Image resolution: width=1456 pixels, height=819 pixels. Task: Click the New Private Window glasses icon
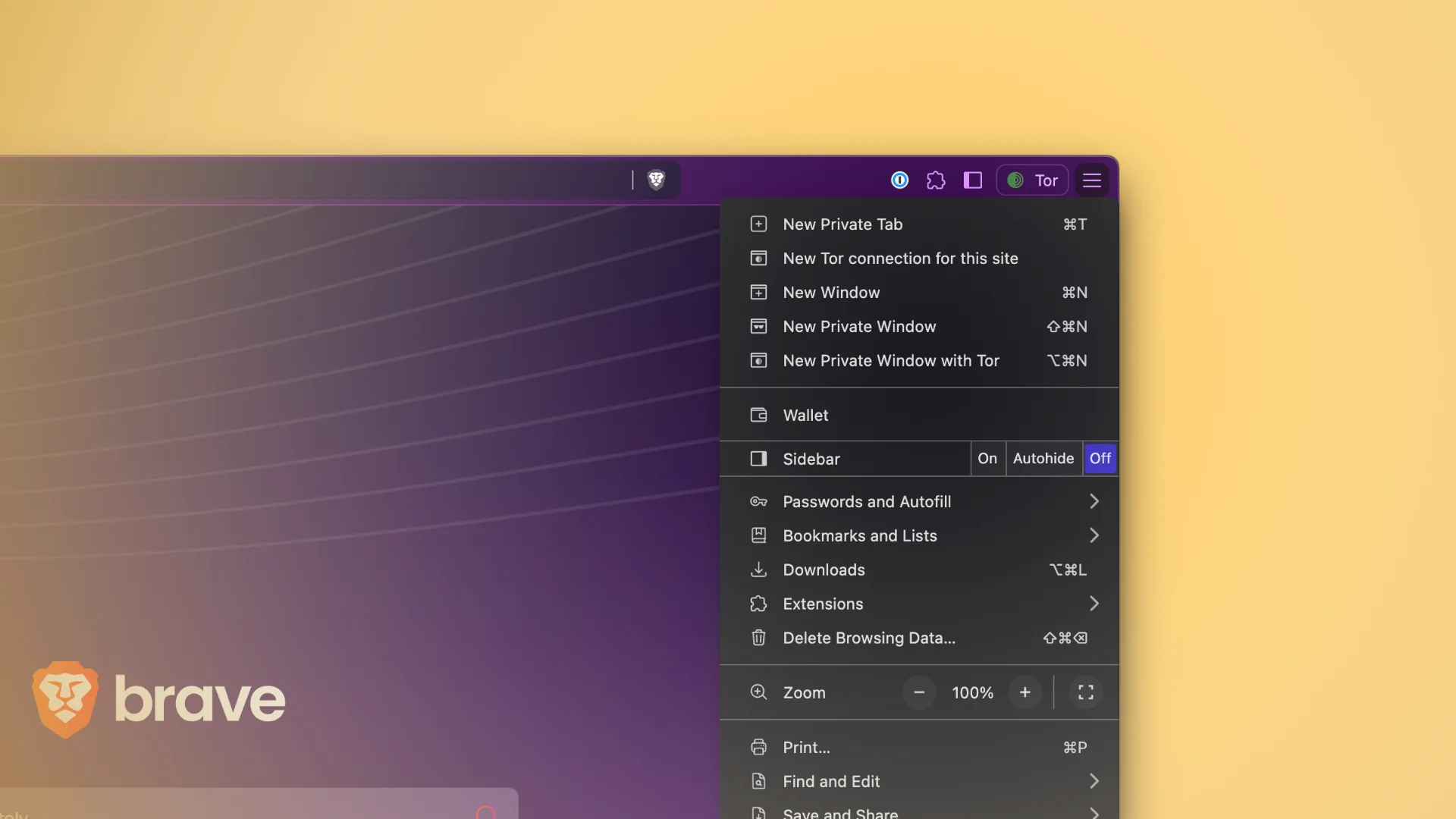point(758,326)
